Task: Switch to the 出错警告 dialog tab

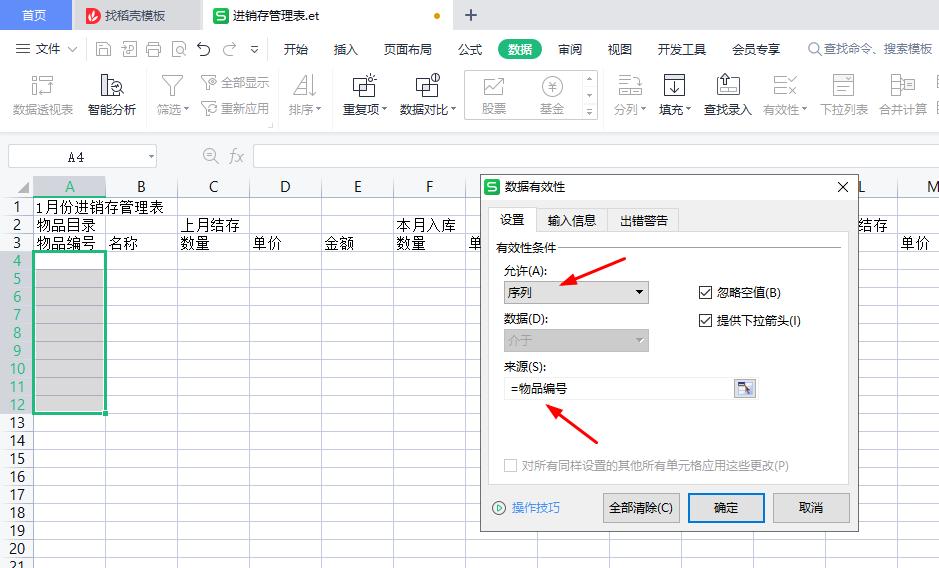Action: pyautogui.click(x=644, y=220)
